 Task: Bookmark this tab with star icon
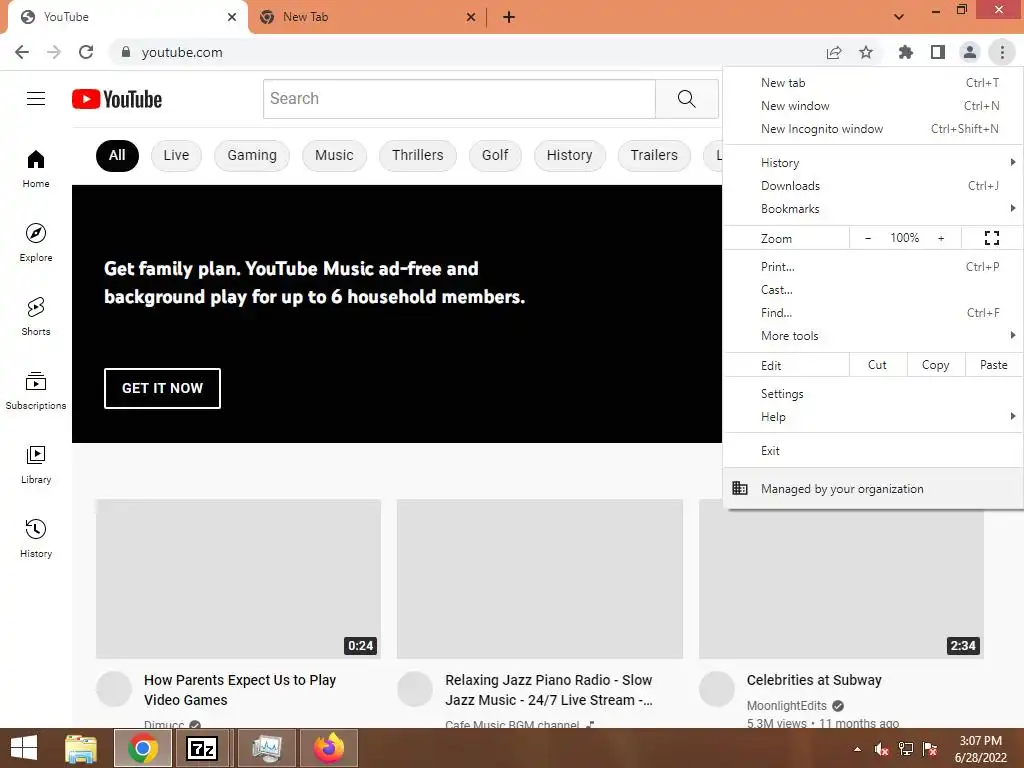point(866,52)
